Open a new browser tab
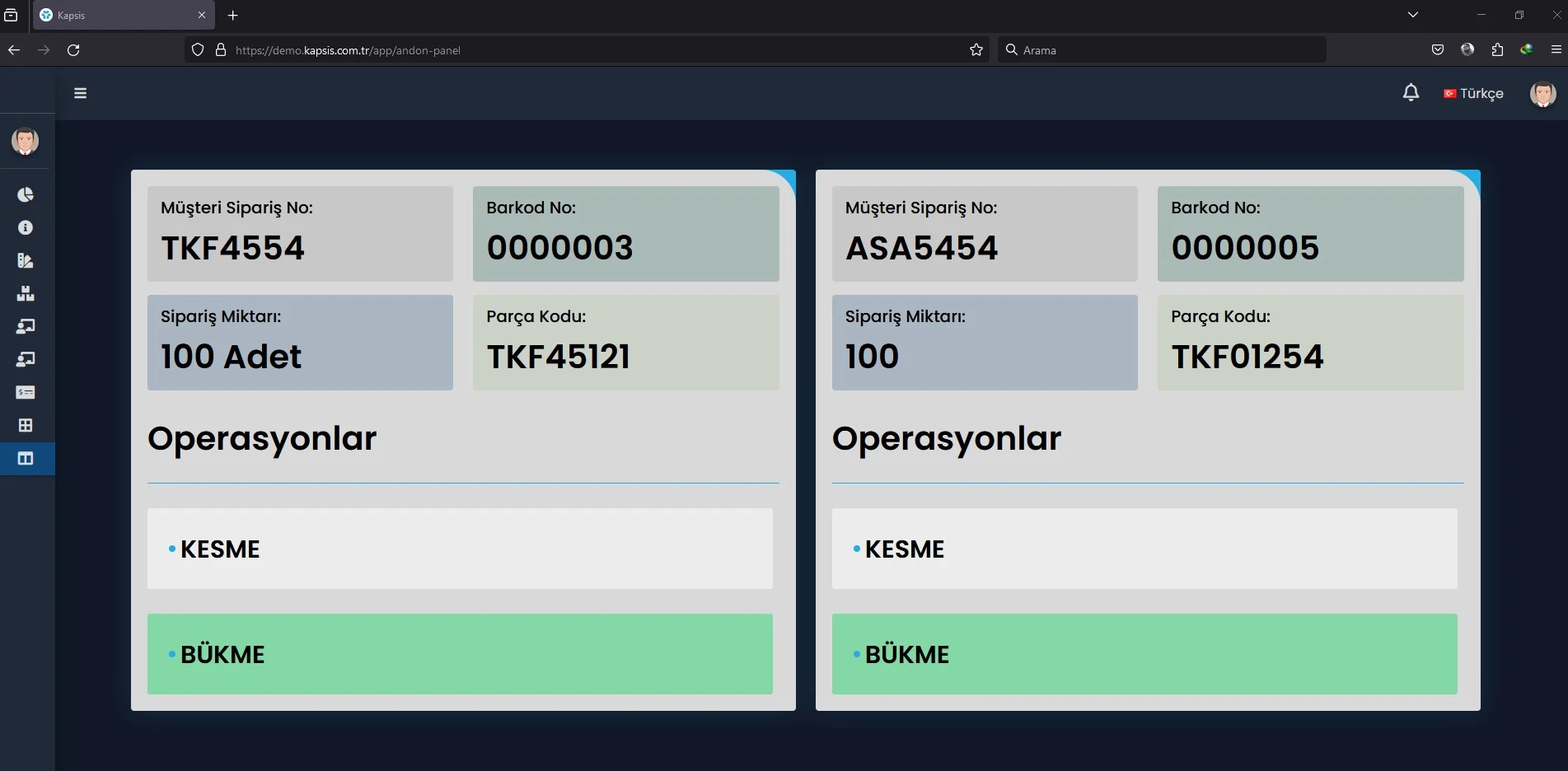Image resolution: width=1568 pixels, height=771 pixels. pos(233,15)
